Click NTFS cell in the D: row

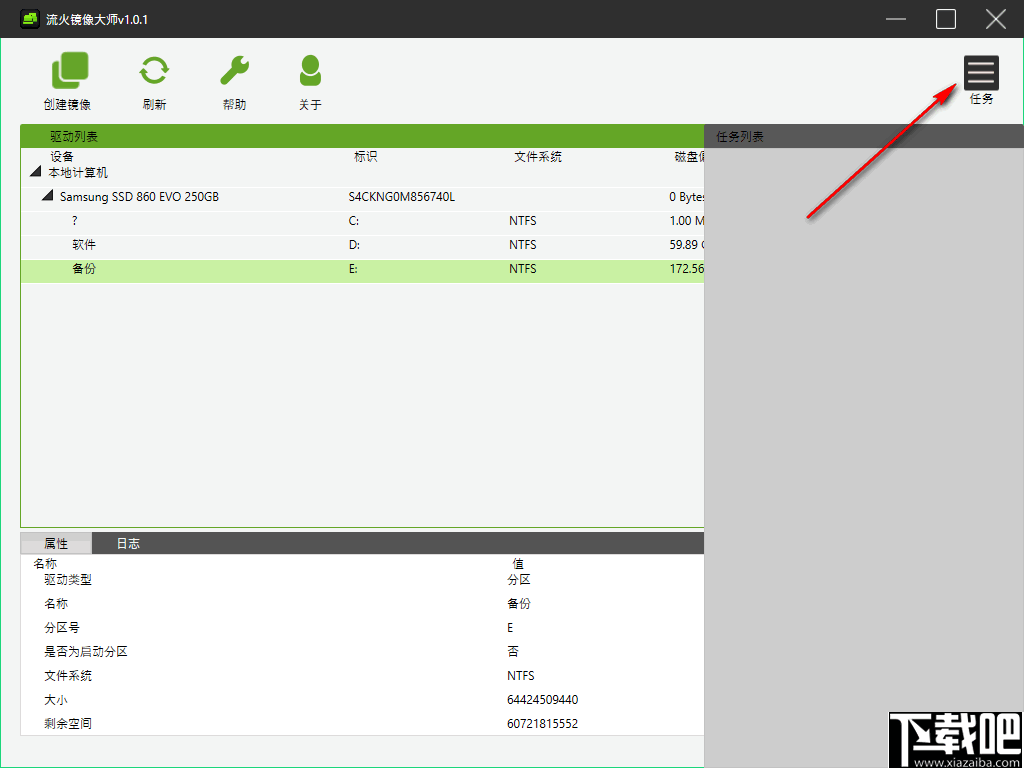(522, 246)
